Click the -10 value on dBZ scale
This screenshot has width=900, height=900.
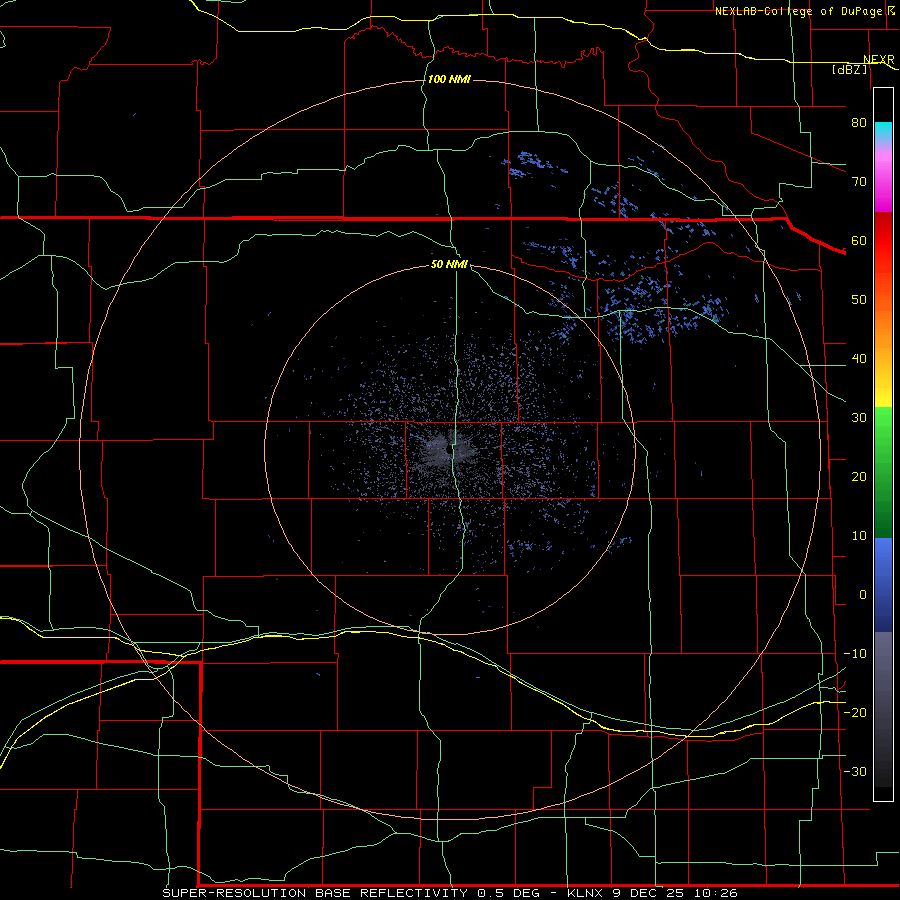click(x=855, y=654)
